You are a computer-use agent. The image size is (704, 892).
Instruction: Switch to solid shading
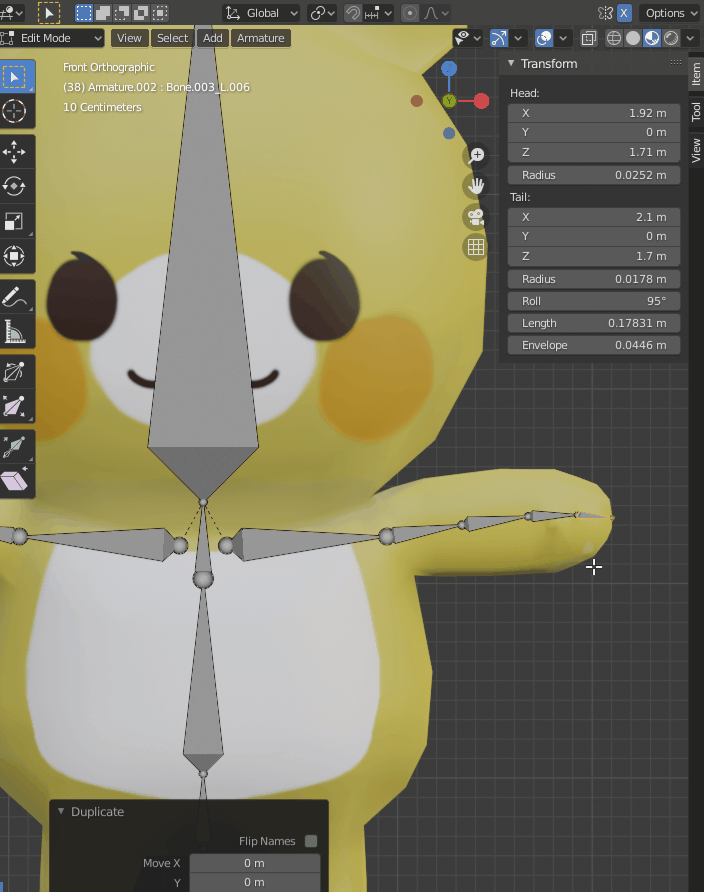click(x=632, y=38)
